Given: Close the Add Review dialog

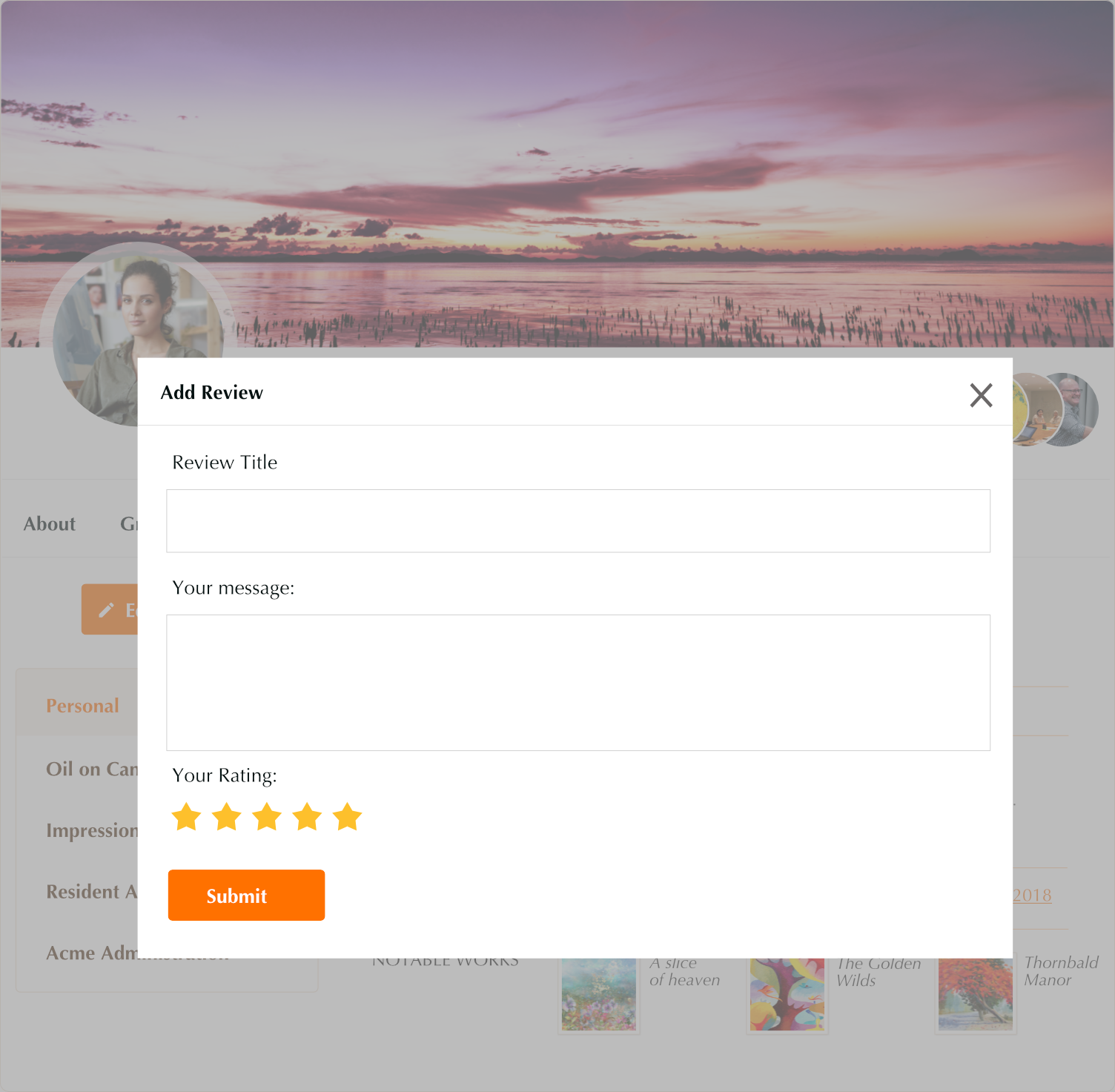Looking at the screenshot, I should click(981, 395).
